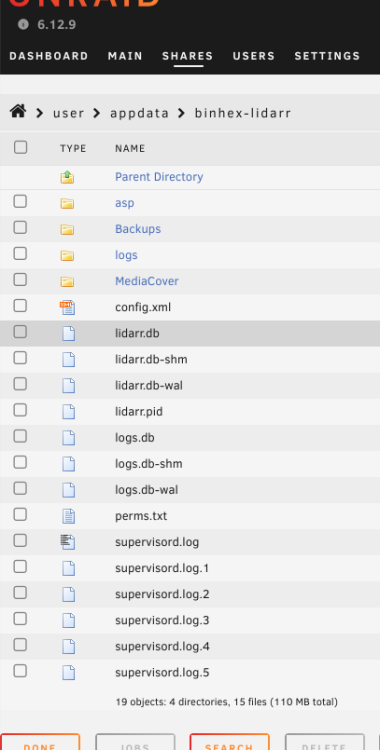The width and height of the screenshot is (380, 750).
Task: Select the checkbox for config.xml
Action: click(x=20, y=306)
